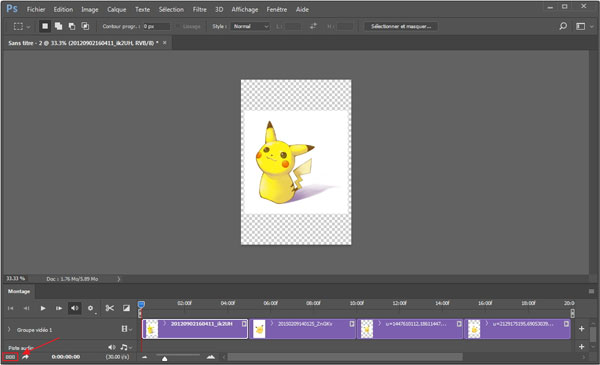The image size is (600, 365).
Task: Select the New selection mode icon
Action: pos(45,26)
